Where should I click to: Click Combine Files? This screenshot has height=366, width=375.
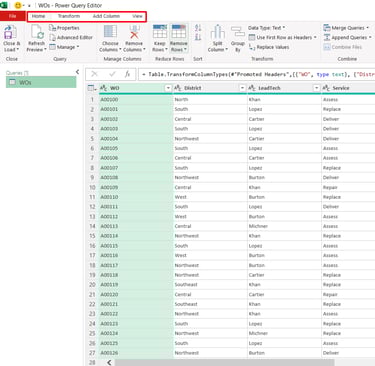pyautogui.click(x=343, y=47)
